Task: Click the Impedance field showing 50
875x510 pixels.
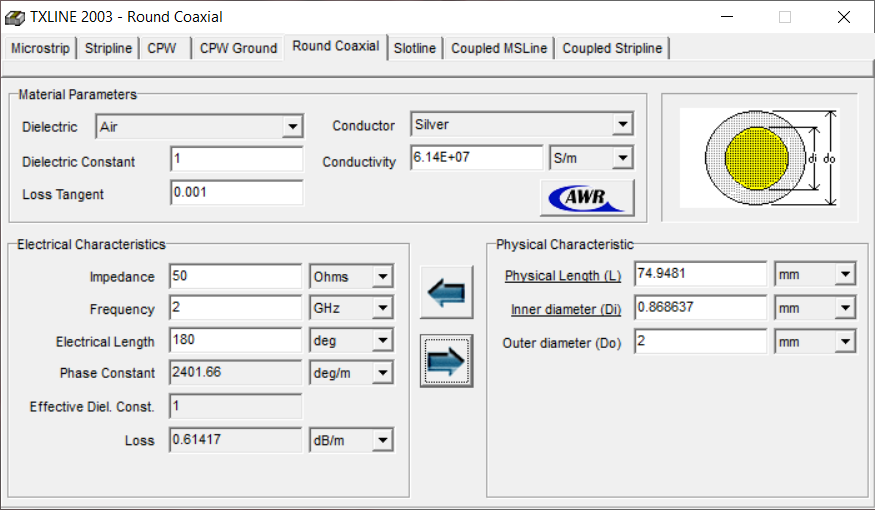Action: (235, 276)
